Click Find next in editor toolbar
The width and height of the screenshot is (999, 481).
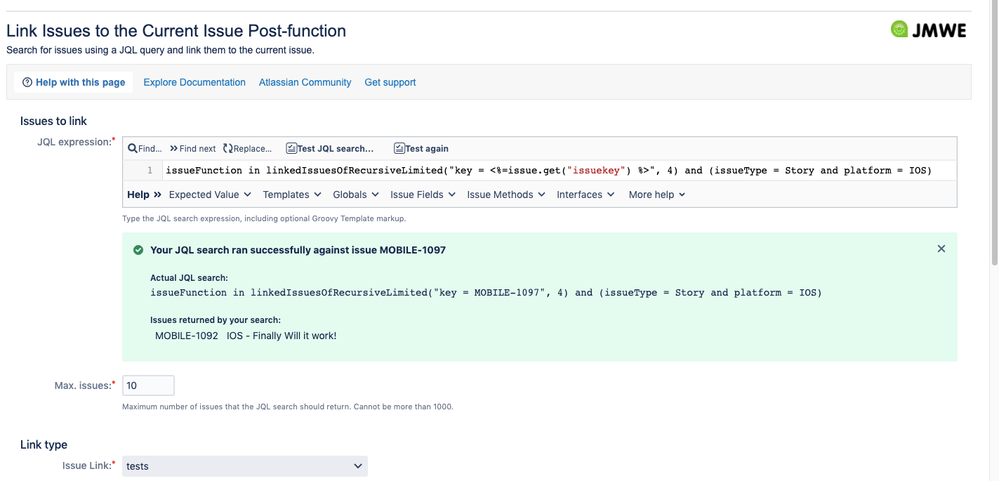[x=192, y=148]
